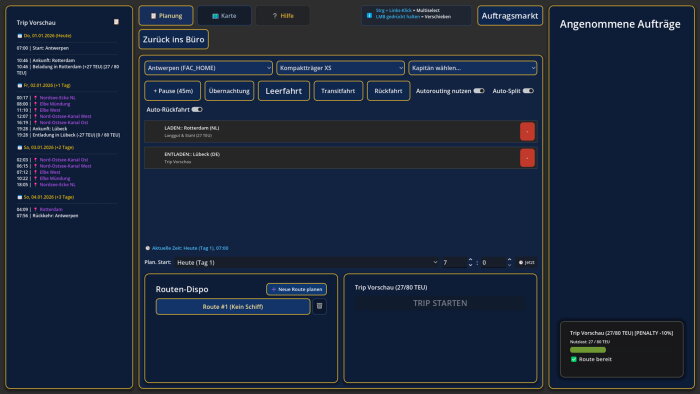Click pin icon at 16:19 Nord-Ostsee-Kanal Ost
Viewport: 700px width, 394px height.
point(35,122)
